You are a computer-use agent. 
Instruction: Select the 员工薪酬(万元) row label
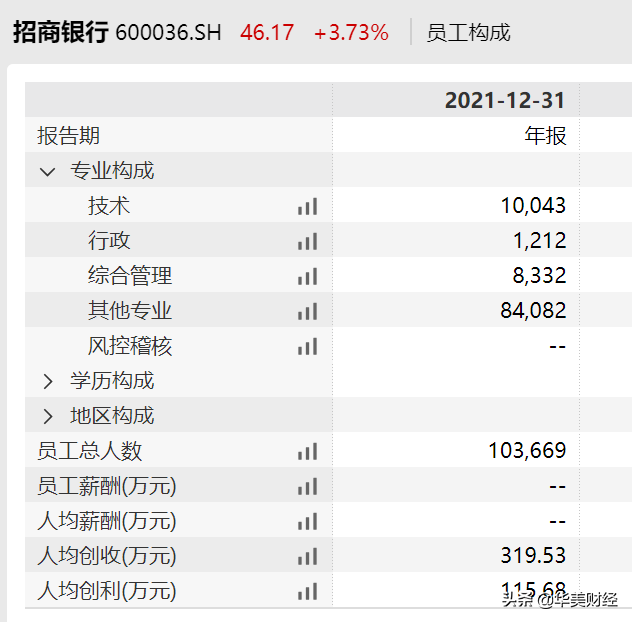tap(107, 486)
